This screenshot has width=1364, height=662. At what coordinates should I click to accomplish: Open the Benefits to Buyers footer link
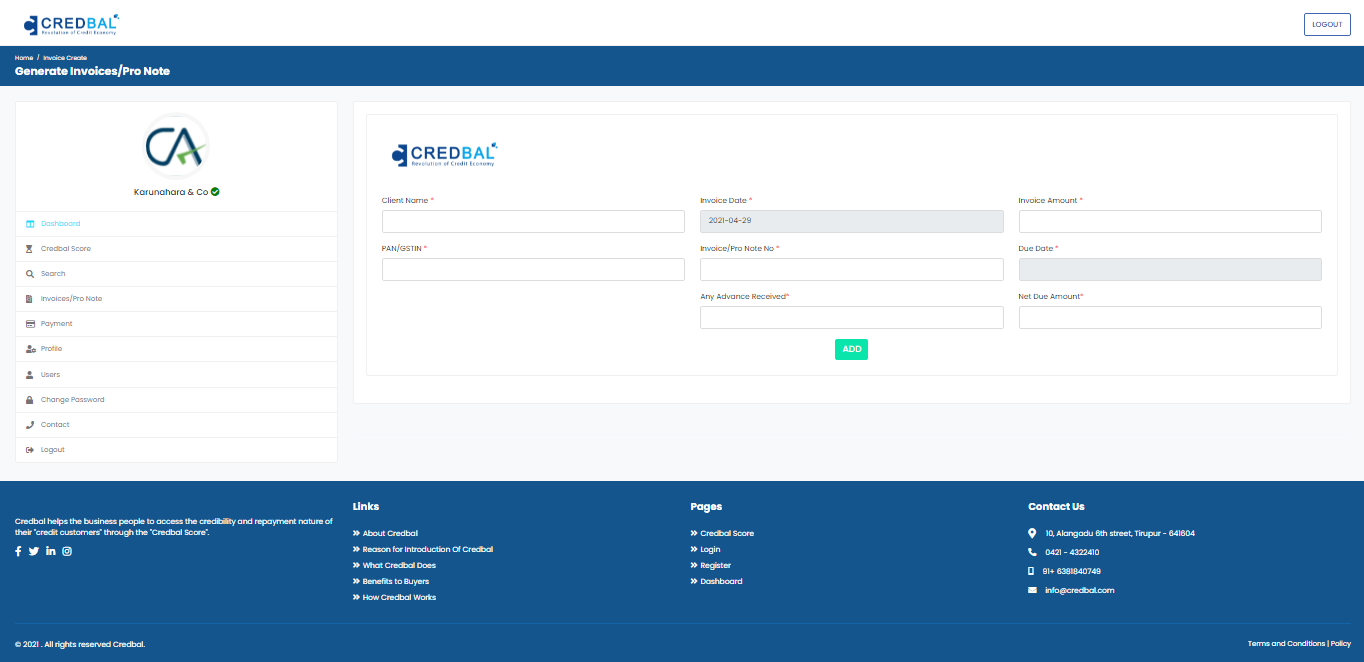point(395,581)
